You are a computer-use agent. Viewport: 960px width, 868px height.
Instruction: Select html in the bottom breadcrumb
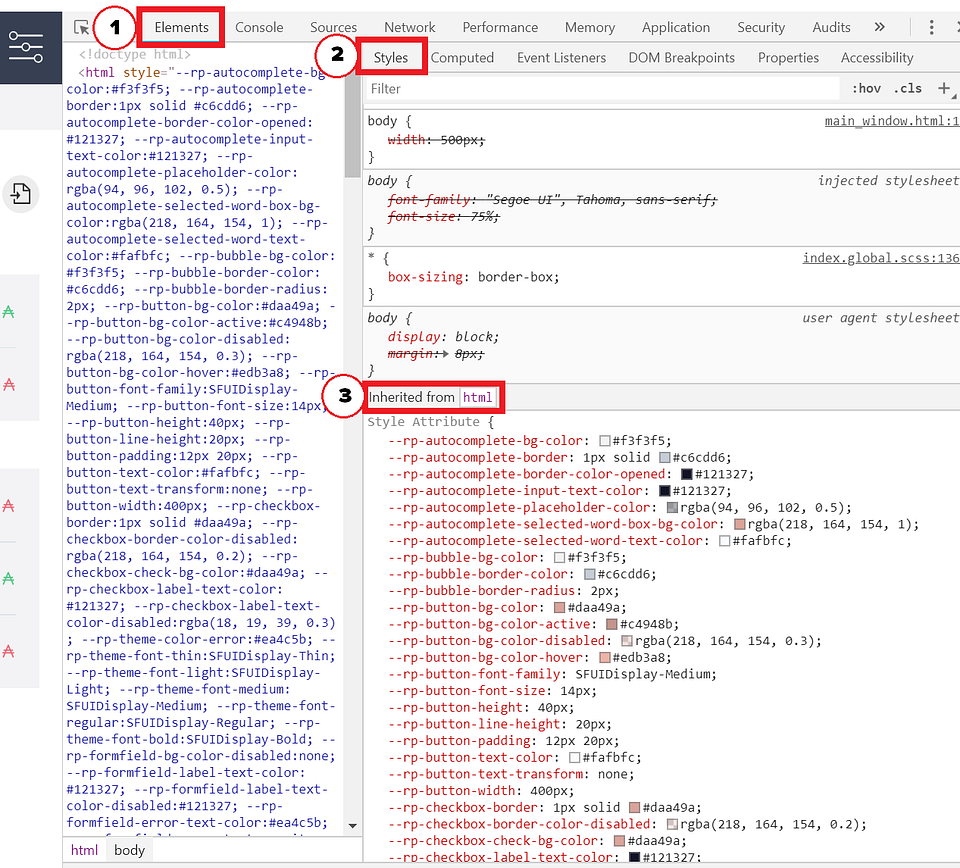click(84, 850)
